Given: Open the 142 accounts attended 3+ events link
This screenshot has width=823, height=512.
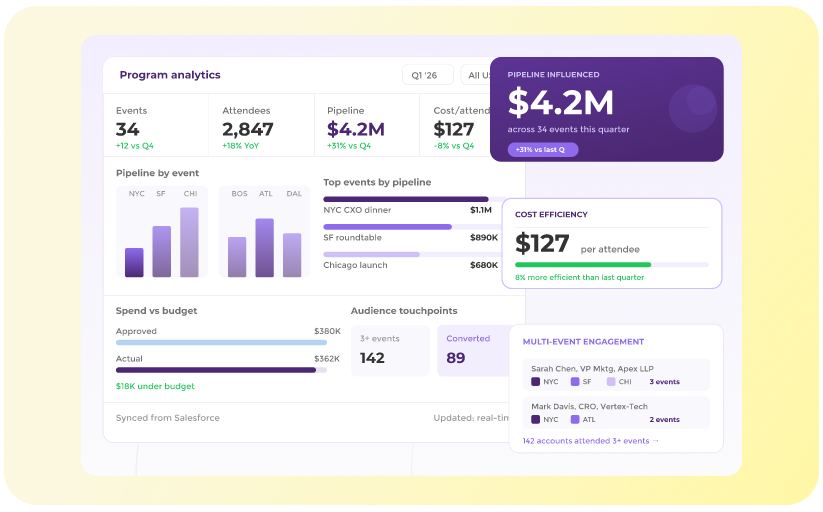Looking at the screenshot, I should pyautogui.click(x=590, y=441).
